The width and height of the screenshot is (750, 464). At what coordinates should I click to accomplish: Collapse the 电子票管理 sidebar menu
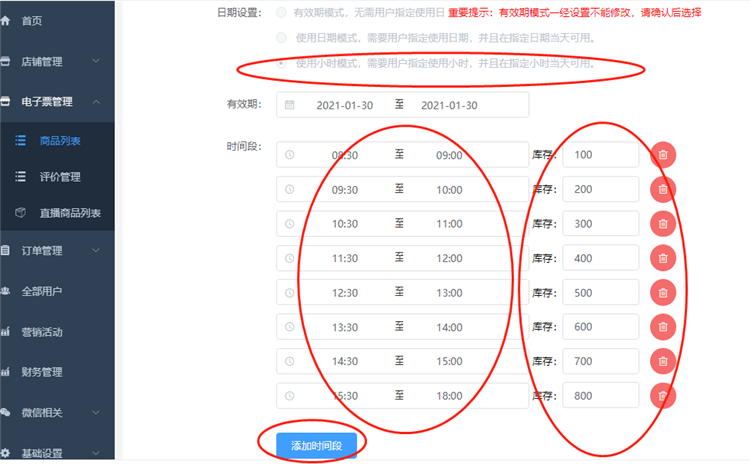(x=55, y=101)
